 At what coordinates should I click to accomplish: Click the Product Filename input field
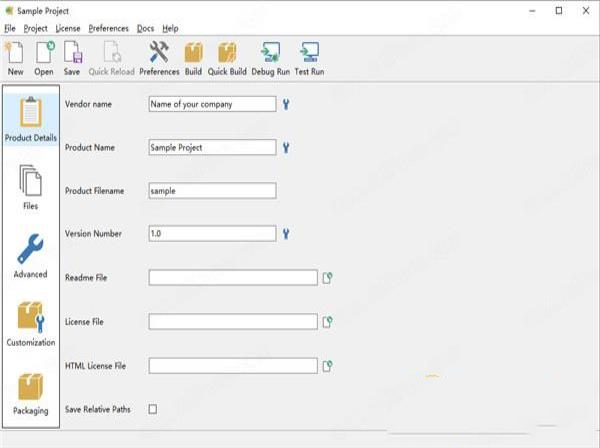212,191
